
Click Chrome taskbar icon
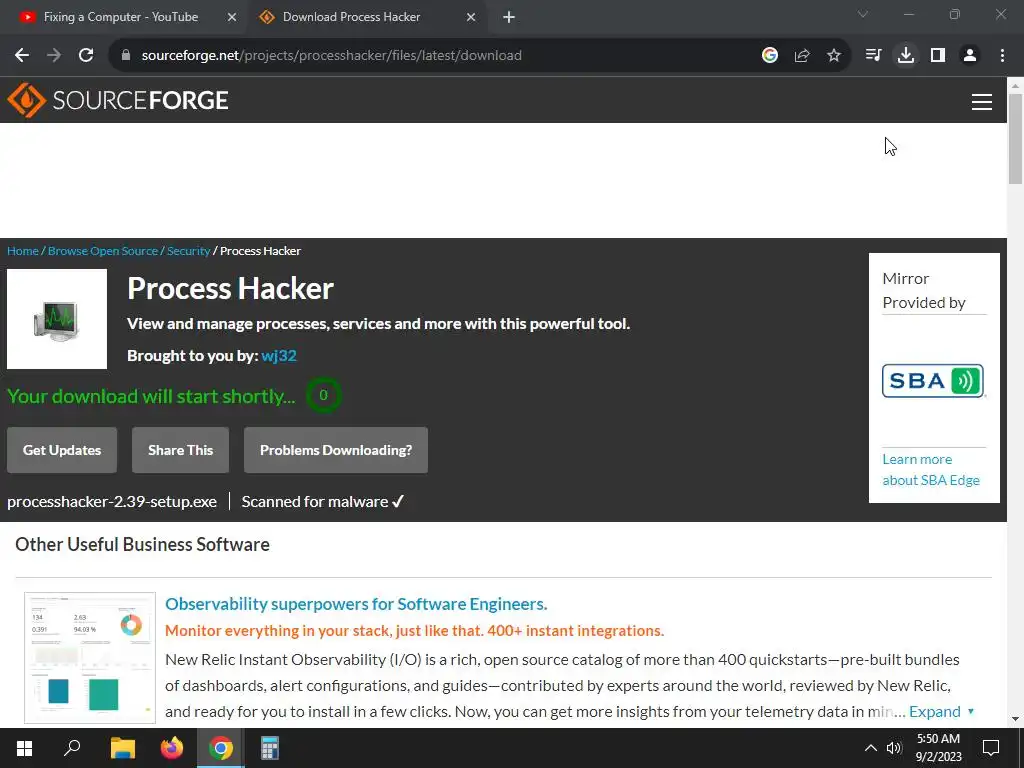click(x=221, y=748)
